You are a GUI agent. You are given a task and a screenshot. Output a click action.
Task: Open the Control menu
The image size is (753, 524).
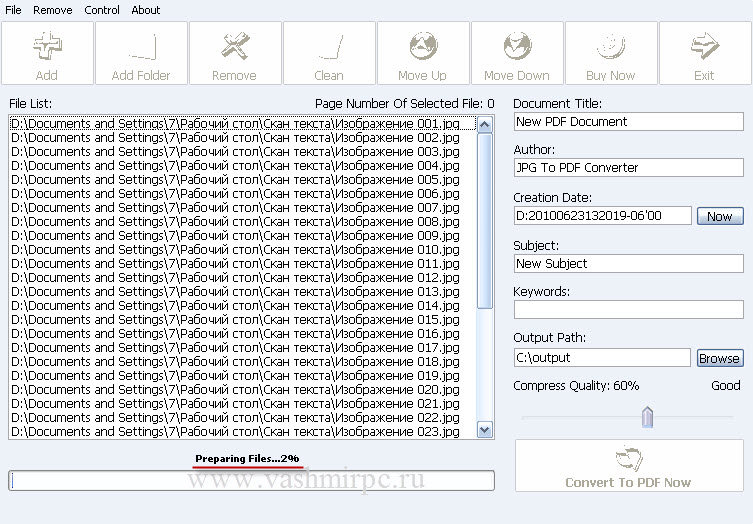tap(102, 10)
